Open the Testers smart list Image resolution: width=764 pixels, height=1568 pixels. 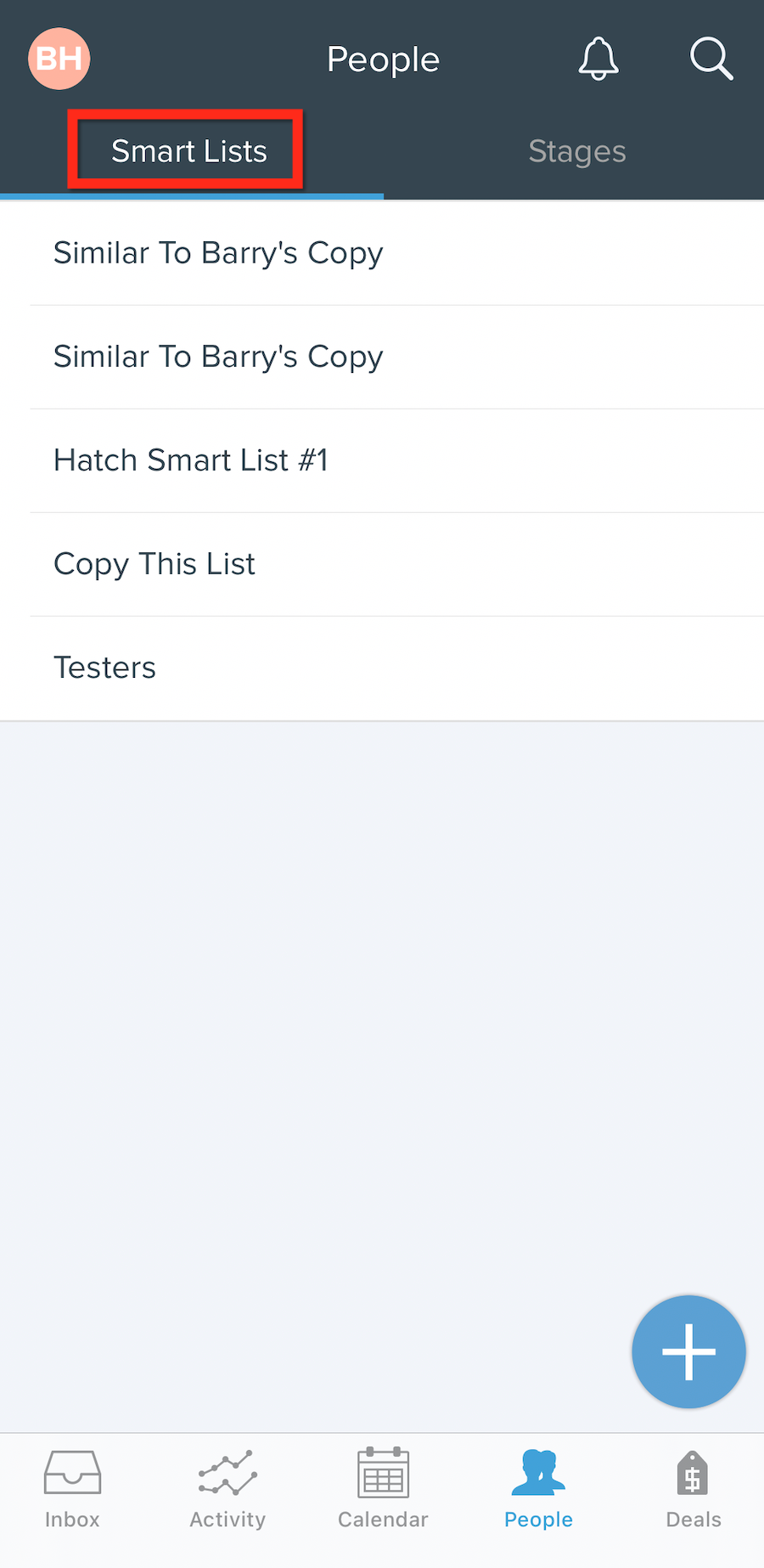point(382,668)
